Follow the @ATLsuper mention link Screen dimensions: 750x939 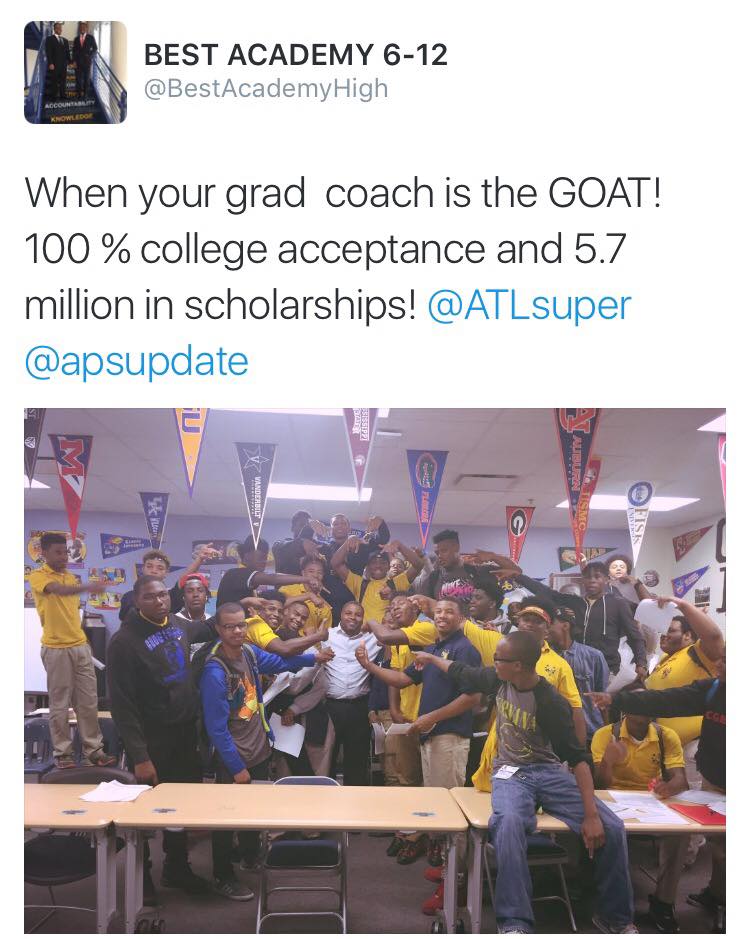click(530, 305)
